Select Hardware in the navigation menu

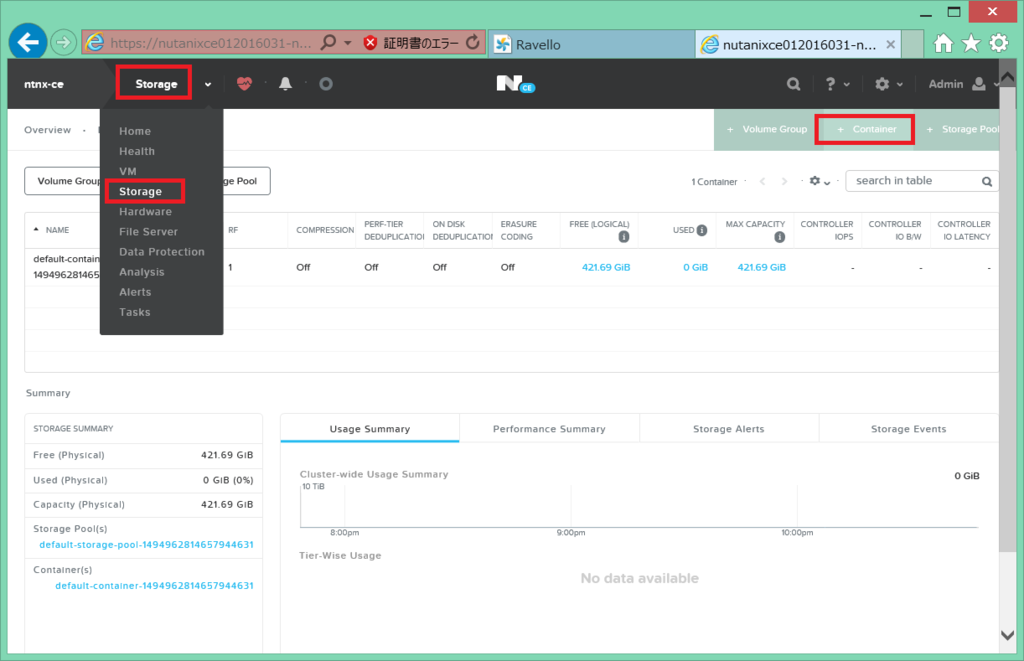[145, 212]
